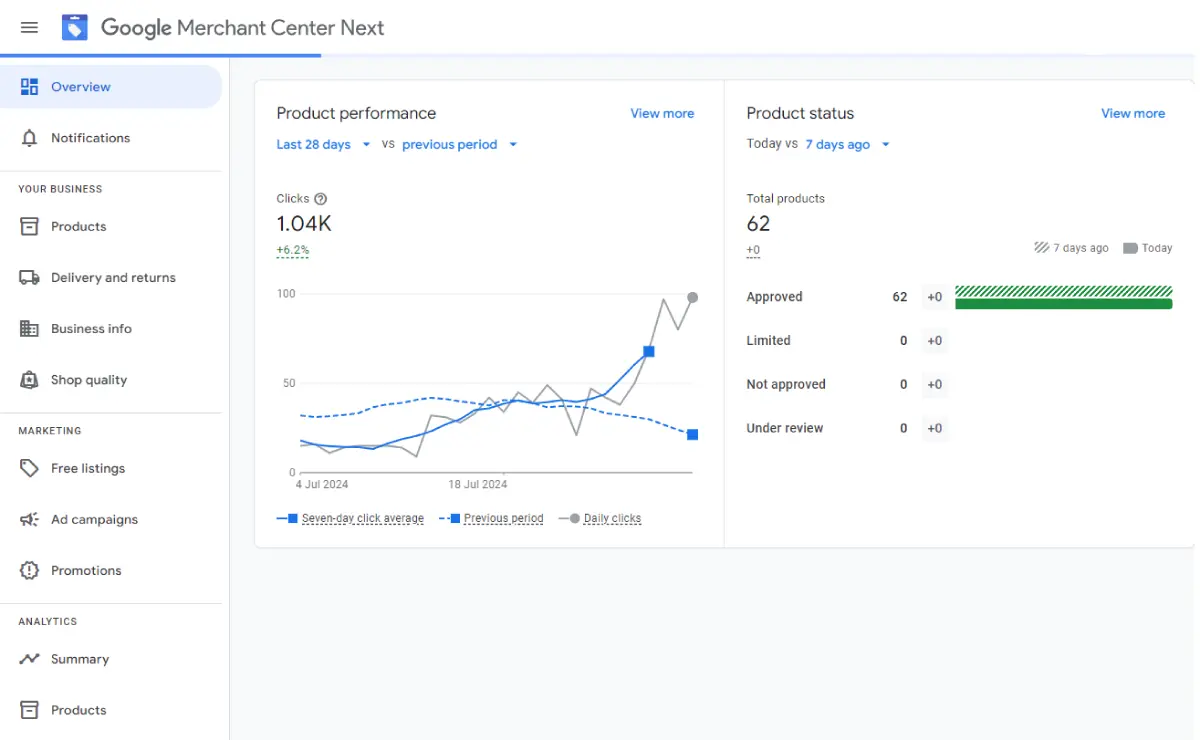The height and width of the screenshot is (740, 1200).
Task: Click View more in Product performance
Action: (662, 114)
